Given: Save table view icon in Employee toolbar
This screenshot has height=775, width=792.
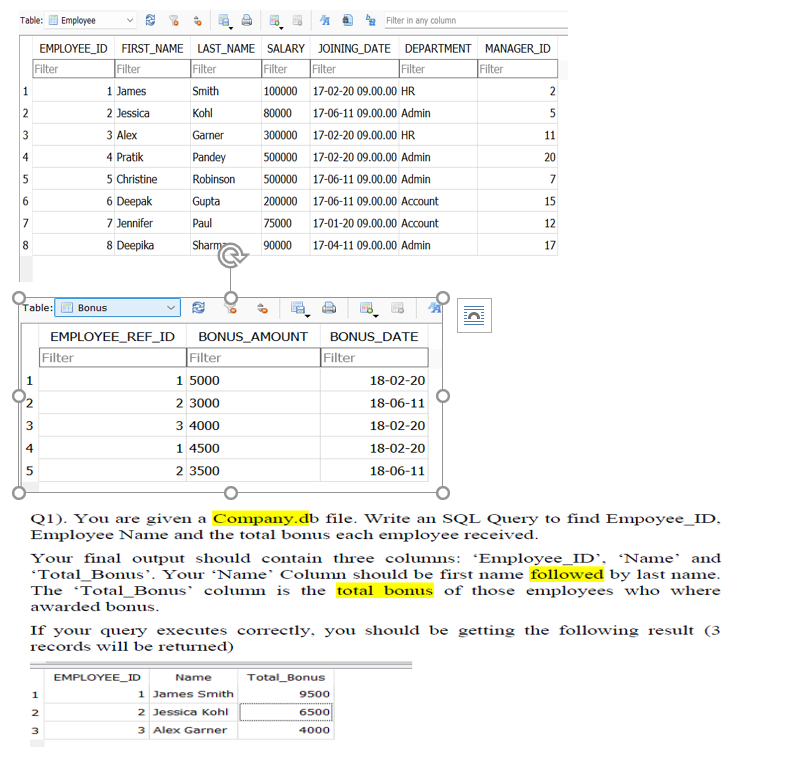Looking at the screenshot, I should click(224, 20).
